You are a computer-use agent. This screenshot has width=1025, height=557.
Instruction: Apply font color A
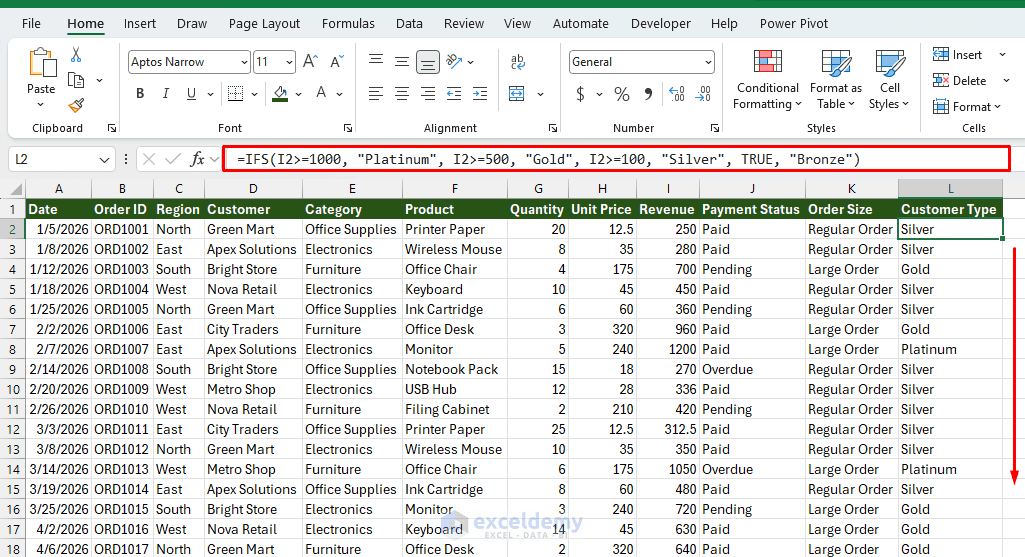pos(321,93)
